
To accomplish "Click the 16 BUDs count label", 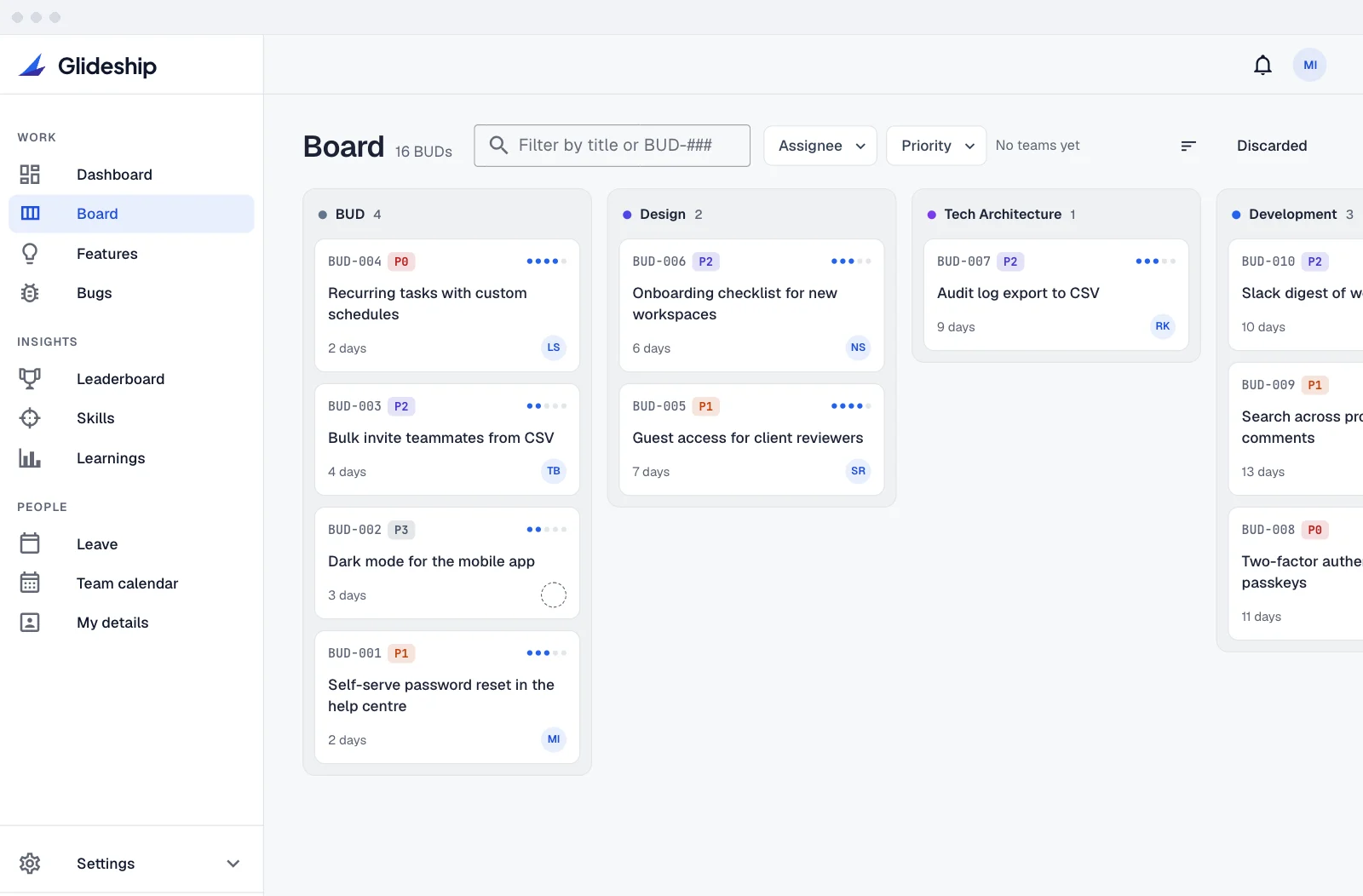I will coord(423,152).
